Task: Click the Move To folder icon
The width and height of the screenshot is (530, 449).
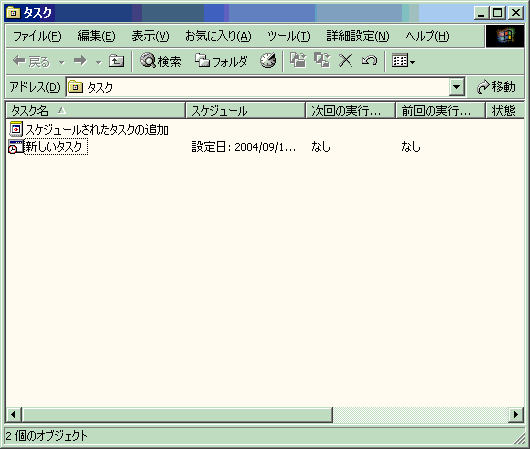Action: (x=298, y=61)
